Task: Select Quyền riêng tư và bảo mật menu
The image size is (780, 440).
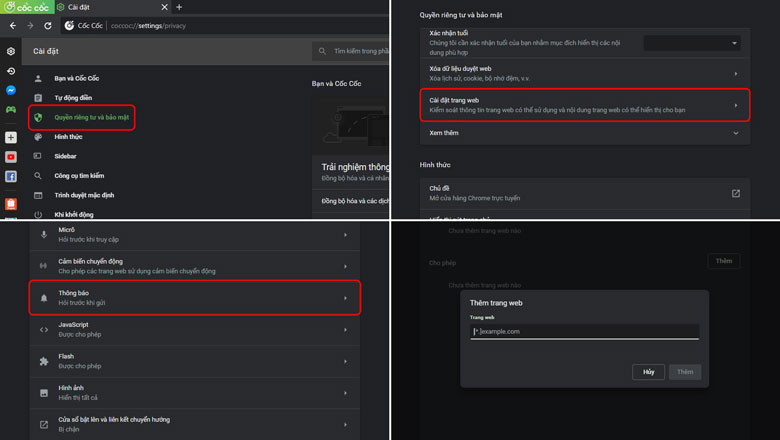Action: click(x=91, y=117)
